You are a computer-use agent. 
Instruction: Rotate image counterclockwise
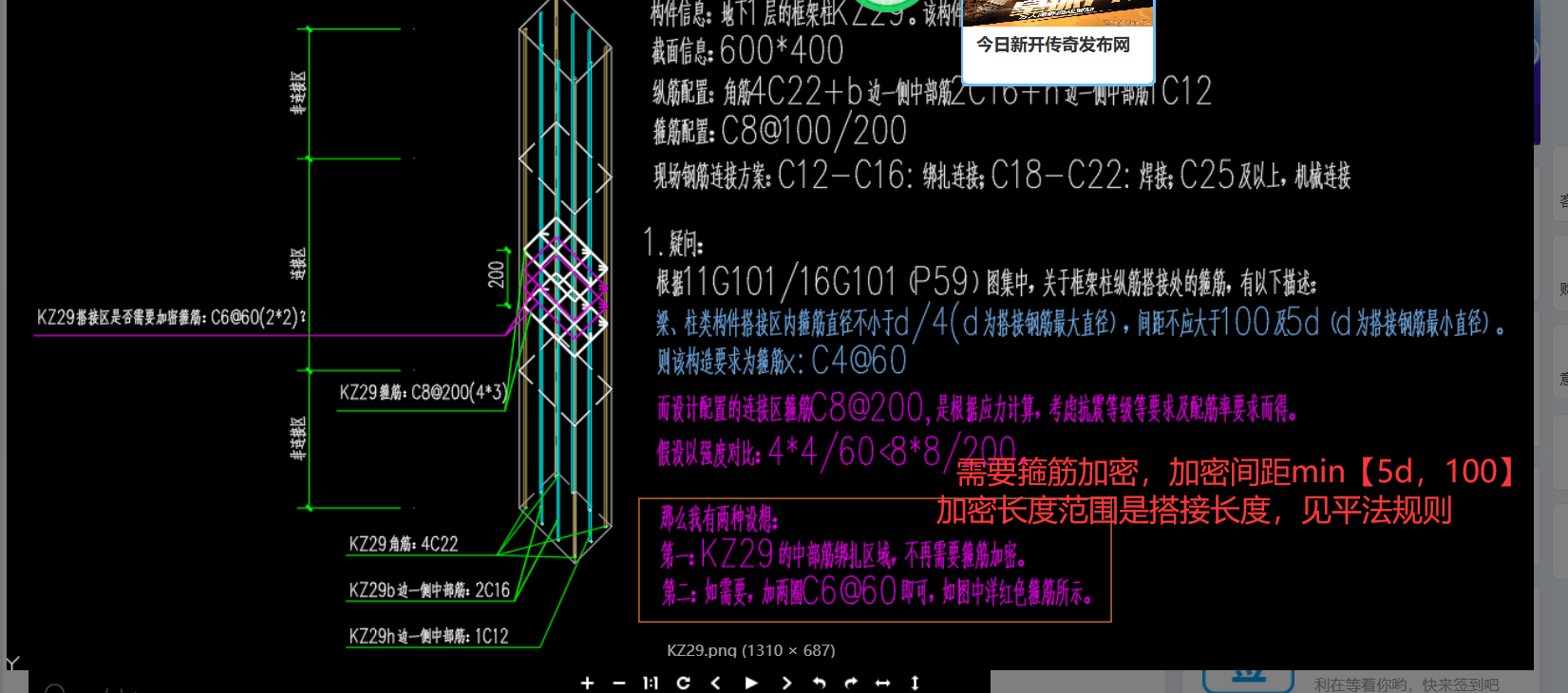tap(819, 683)
